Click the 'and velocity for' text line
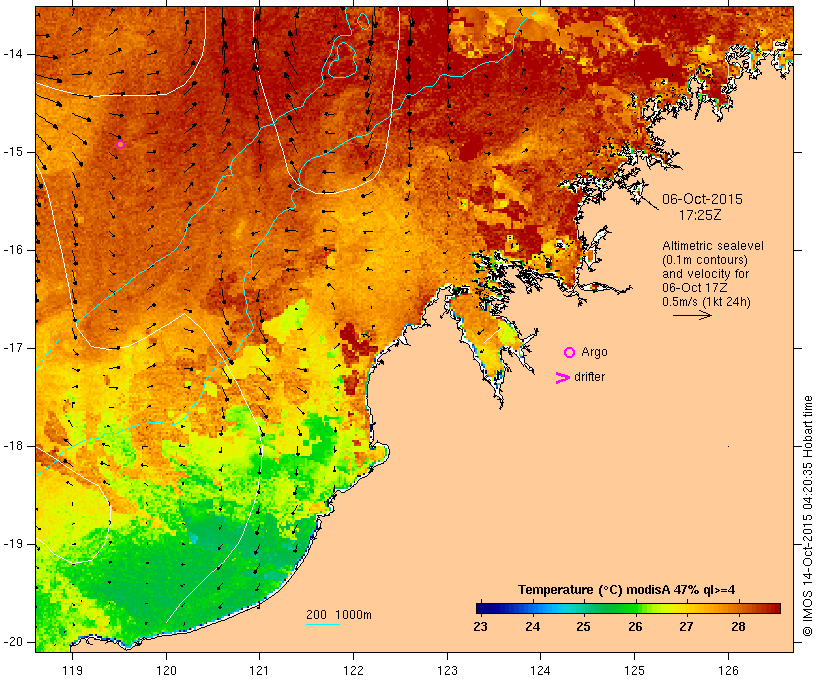Viewport: 820px width, 680px height. point(705,274)
